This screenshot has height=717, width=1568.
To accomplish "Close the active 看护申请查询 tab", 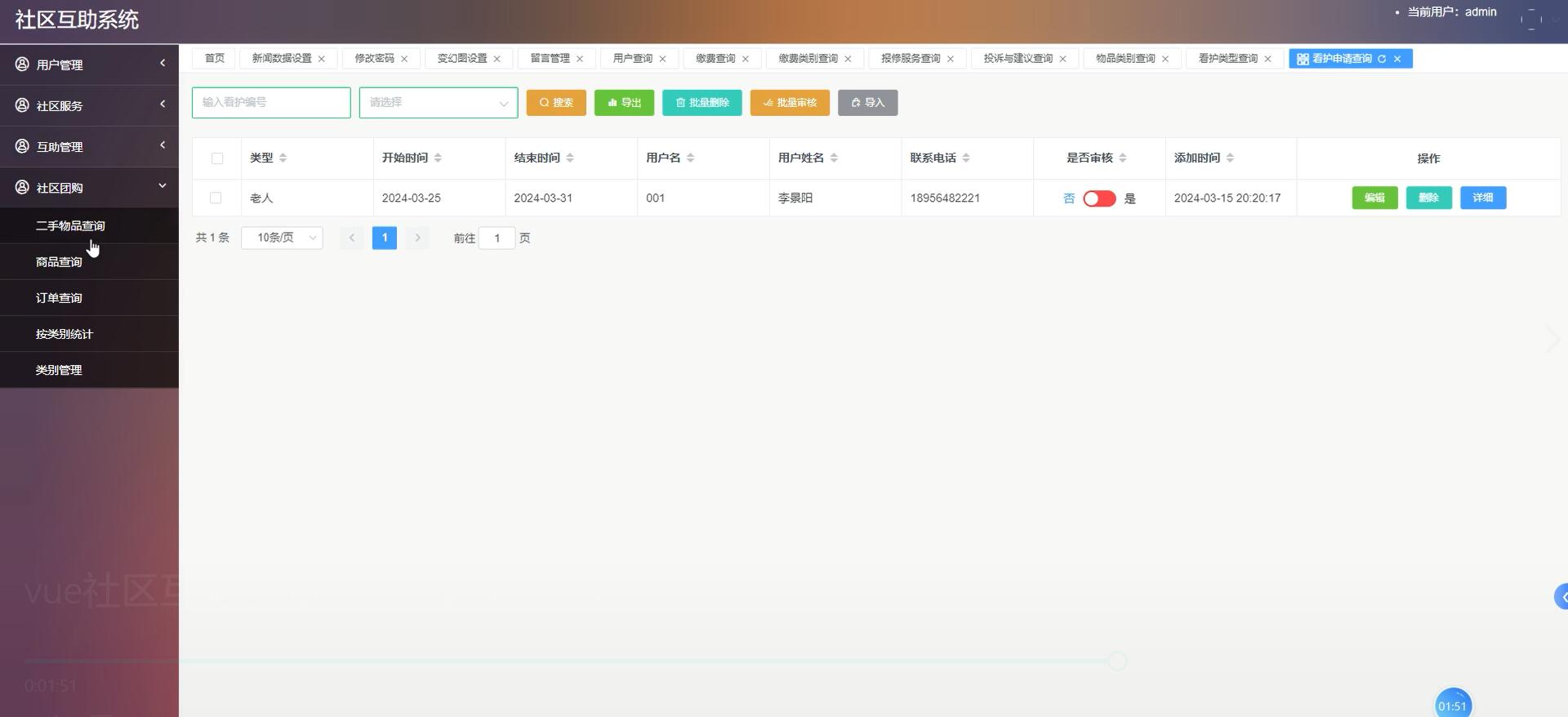I will tap(1397, 59).
